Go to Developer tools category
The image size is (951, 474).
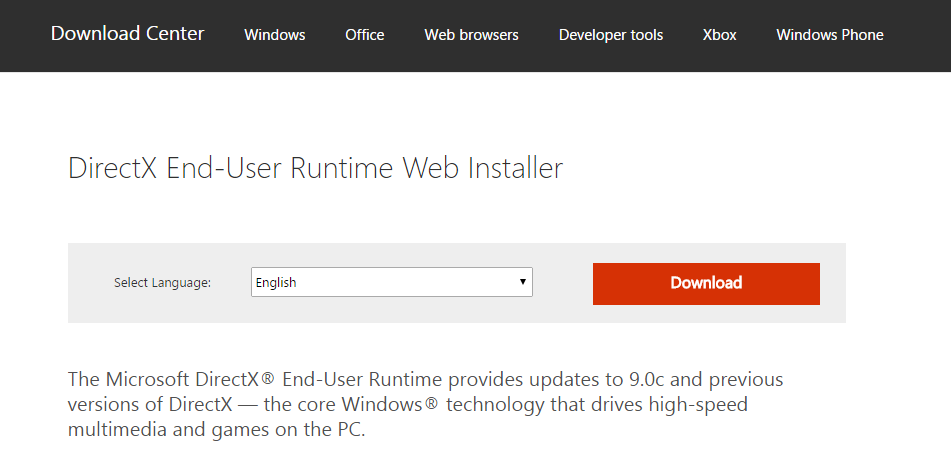tap(611, 35)
